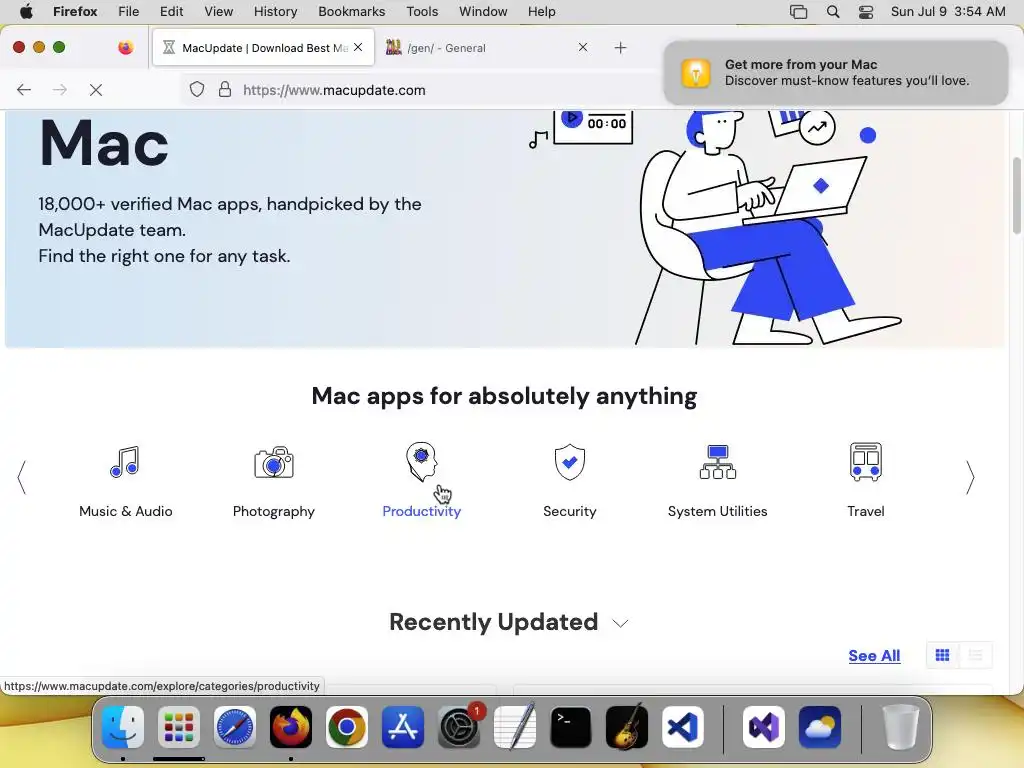Click the Security category label

coord(569,511)
